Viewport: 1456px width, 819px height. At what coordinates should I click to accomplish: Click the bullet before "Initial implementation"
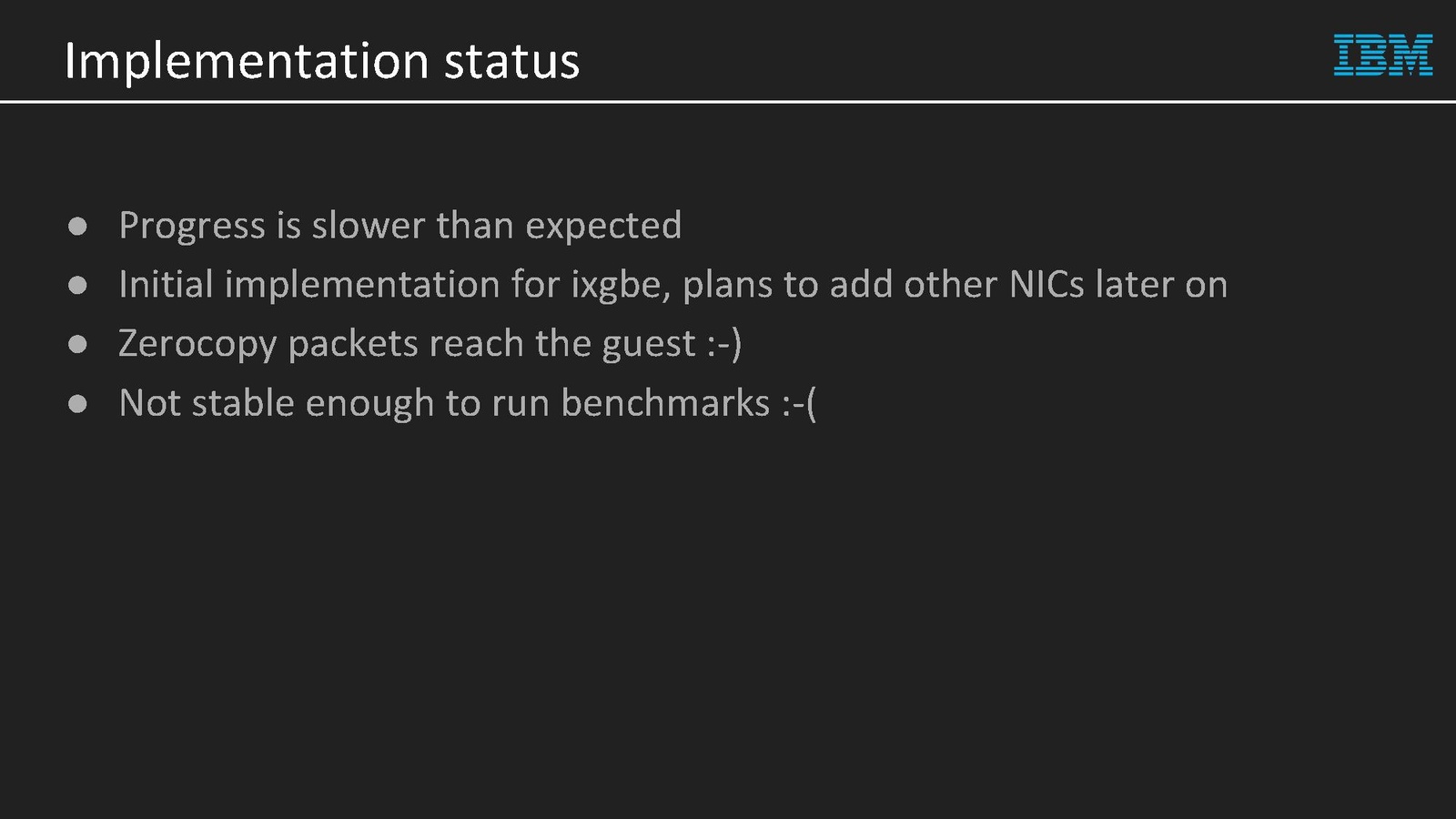pyautogui.click(x=77, y=285)
